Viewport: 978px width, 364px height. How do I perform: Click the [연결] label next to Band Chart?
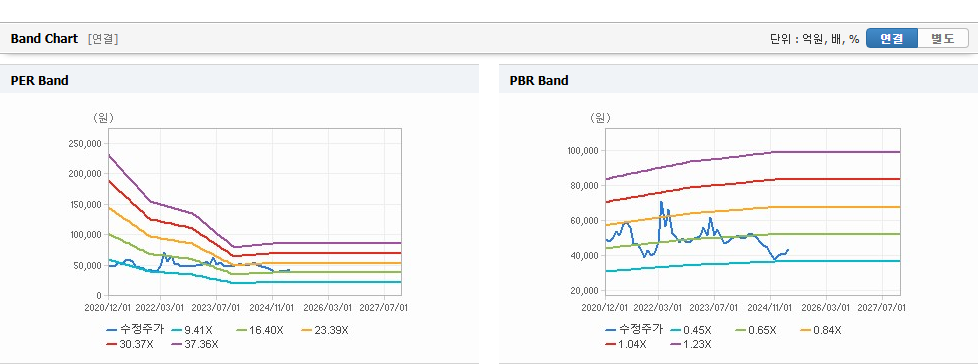pos(103,39)
